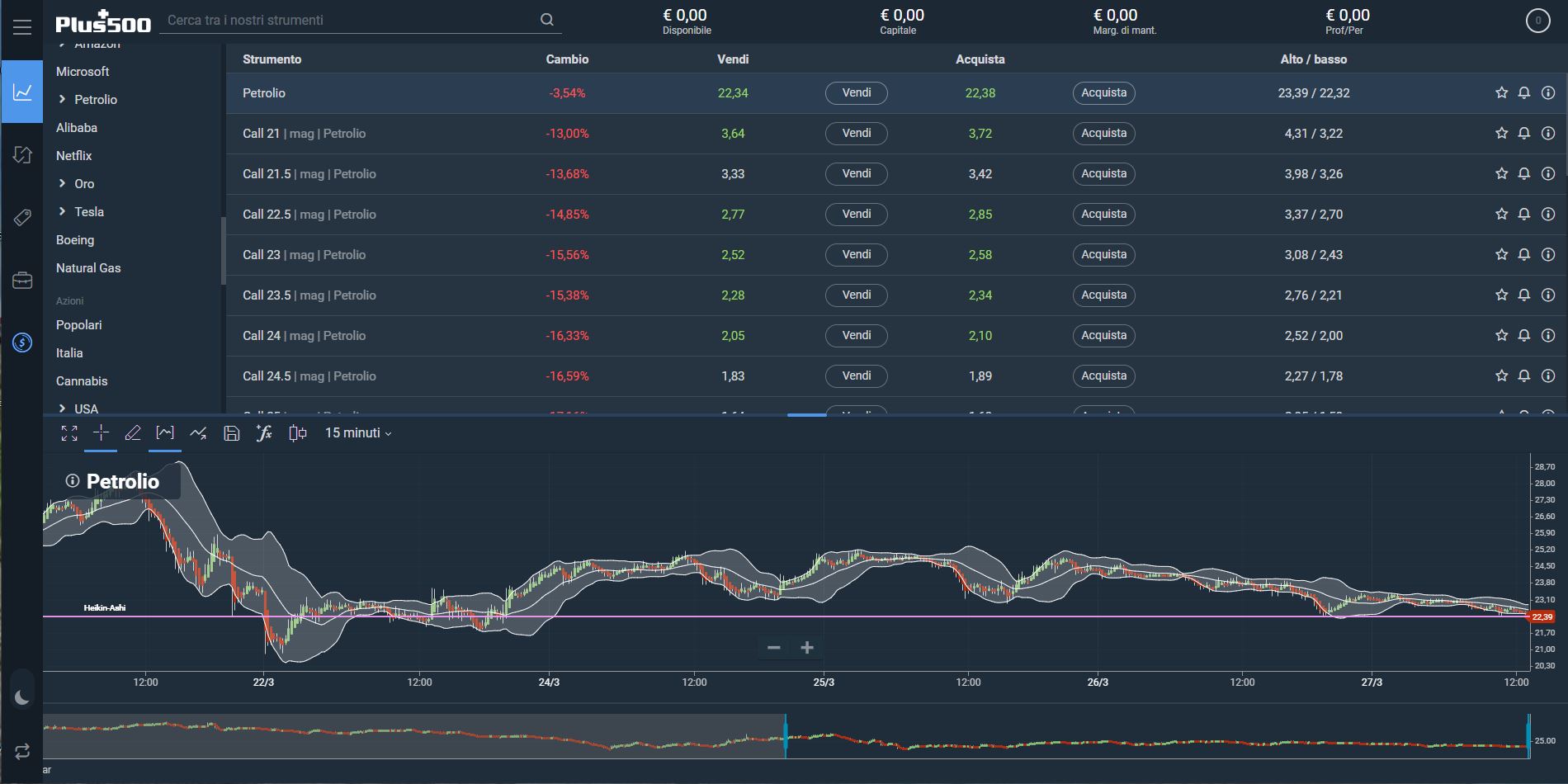The width and height of the screenshot is (1568, 784).
Task: Click the Cambio column header
Action: pos(567,59)
